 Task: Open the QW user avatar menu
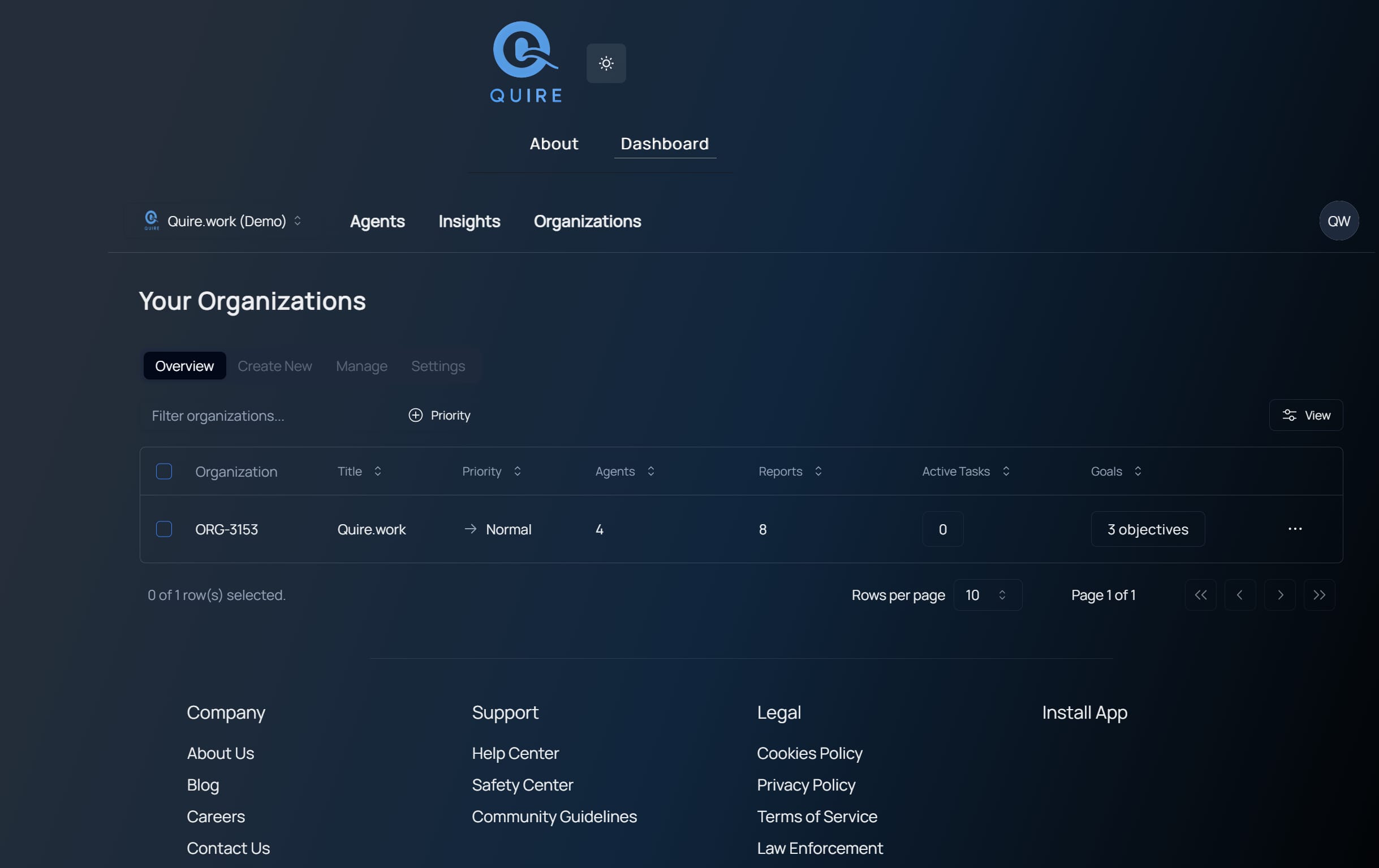tap(1338, 221)
